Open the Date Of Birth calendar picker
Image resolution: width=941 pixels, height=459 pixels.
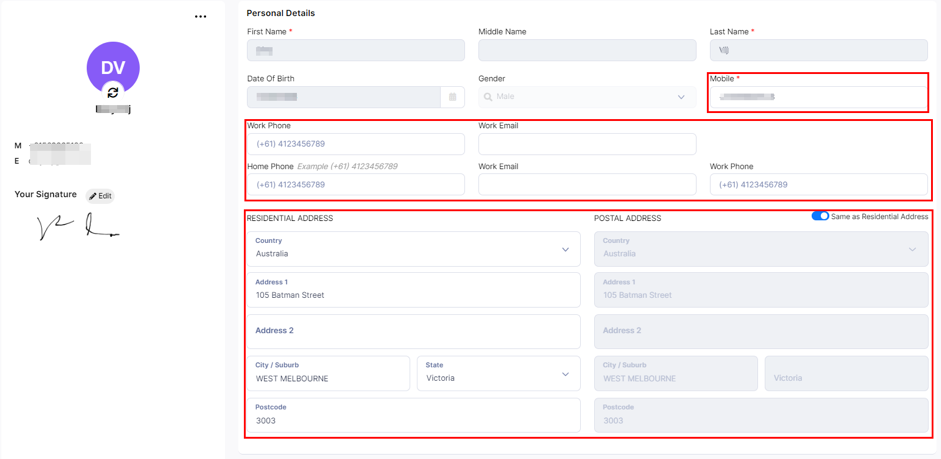tap(452, 97)
